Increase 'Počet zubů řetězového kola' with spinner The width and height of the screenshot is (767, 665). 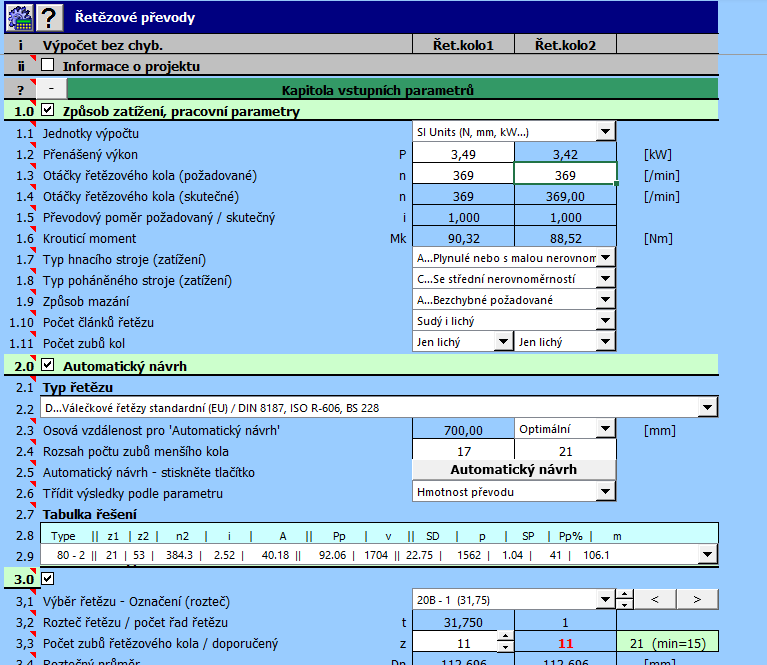pyautogui.click(x=505, y=638)
